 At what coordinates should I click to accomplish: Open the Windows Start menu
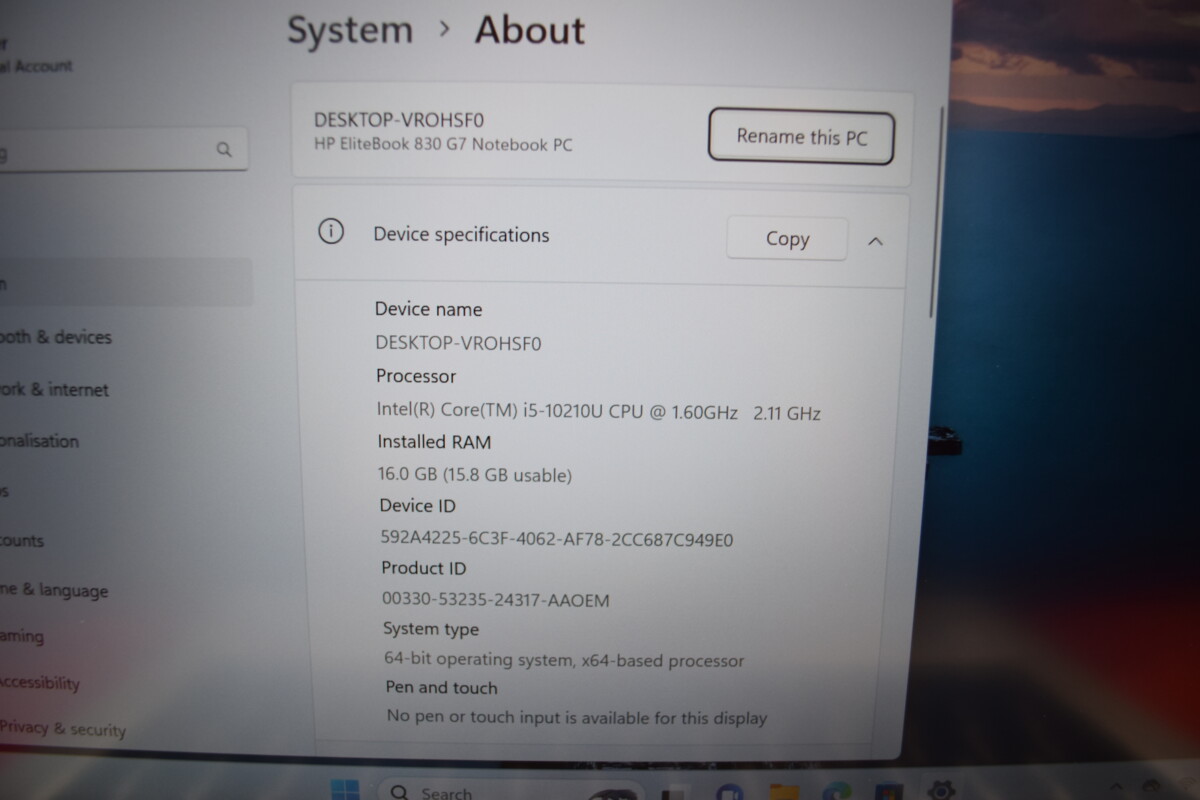coord(345,791)
